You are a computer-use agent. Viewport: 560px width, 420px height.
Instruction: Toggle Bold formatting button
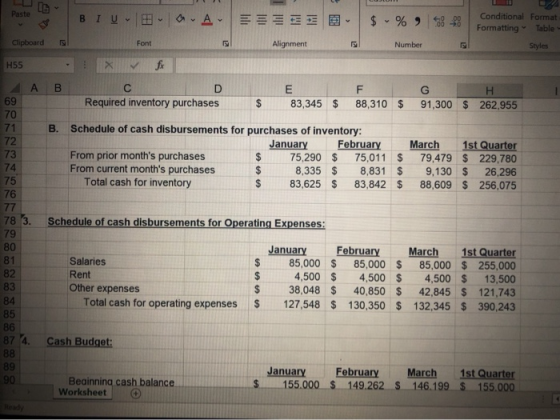coord(82,19)
